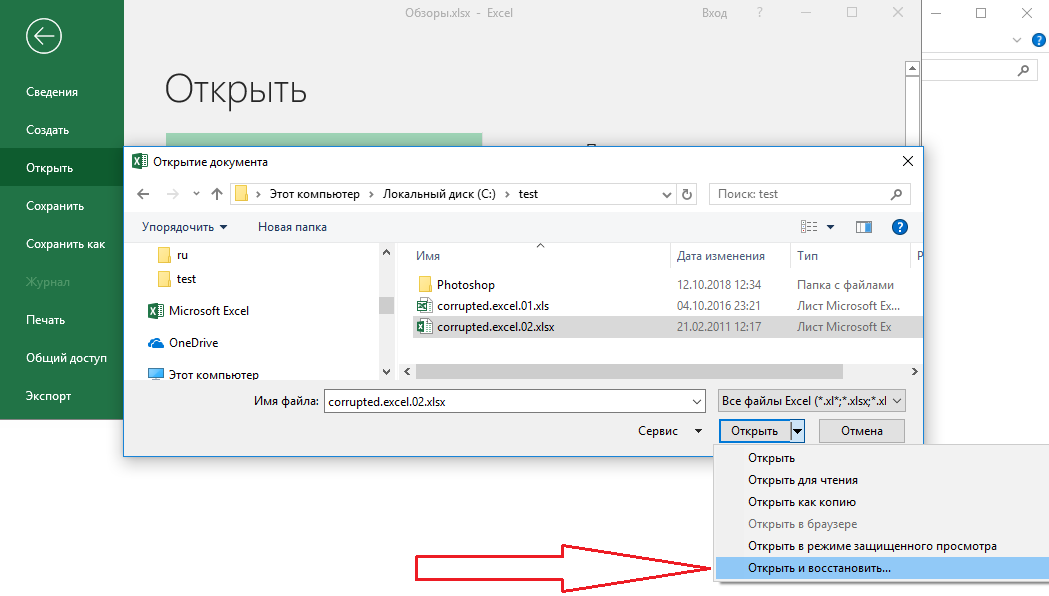
Task: Open recent locations chevron in dialog
Action: click(196, 194)
